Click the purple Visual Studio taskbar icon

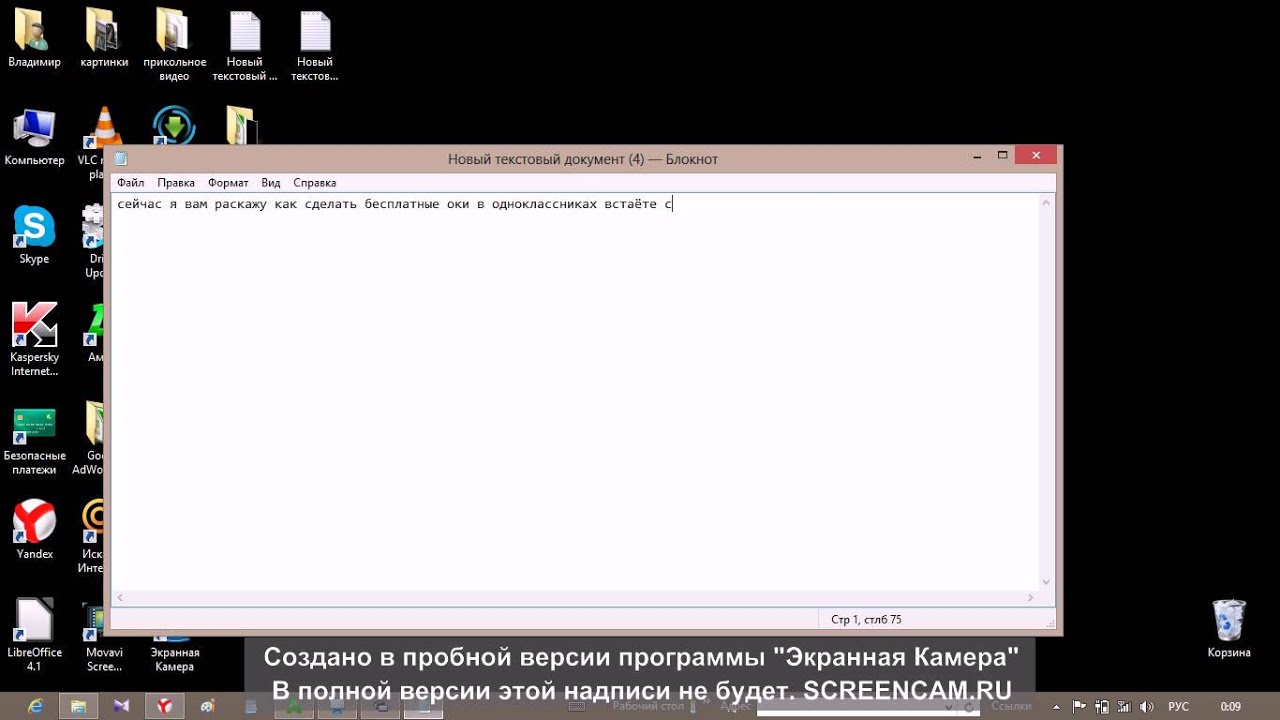click(x=121, y=706)
